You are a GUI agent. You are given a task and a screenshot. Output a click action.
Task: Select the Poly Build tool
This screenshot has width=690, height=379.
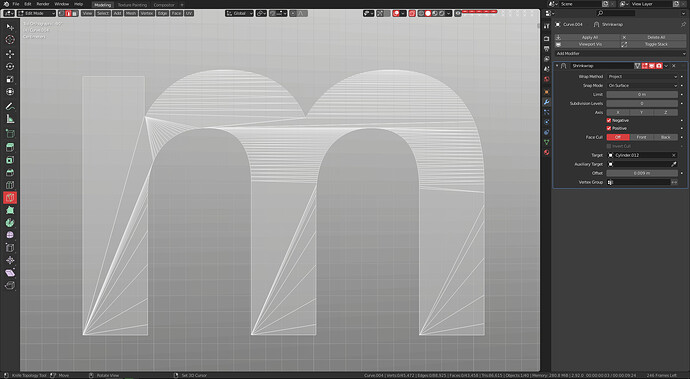click(10, 210)
